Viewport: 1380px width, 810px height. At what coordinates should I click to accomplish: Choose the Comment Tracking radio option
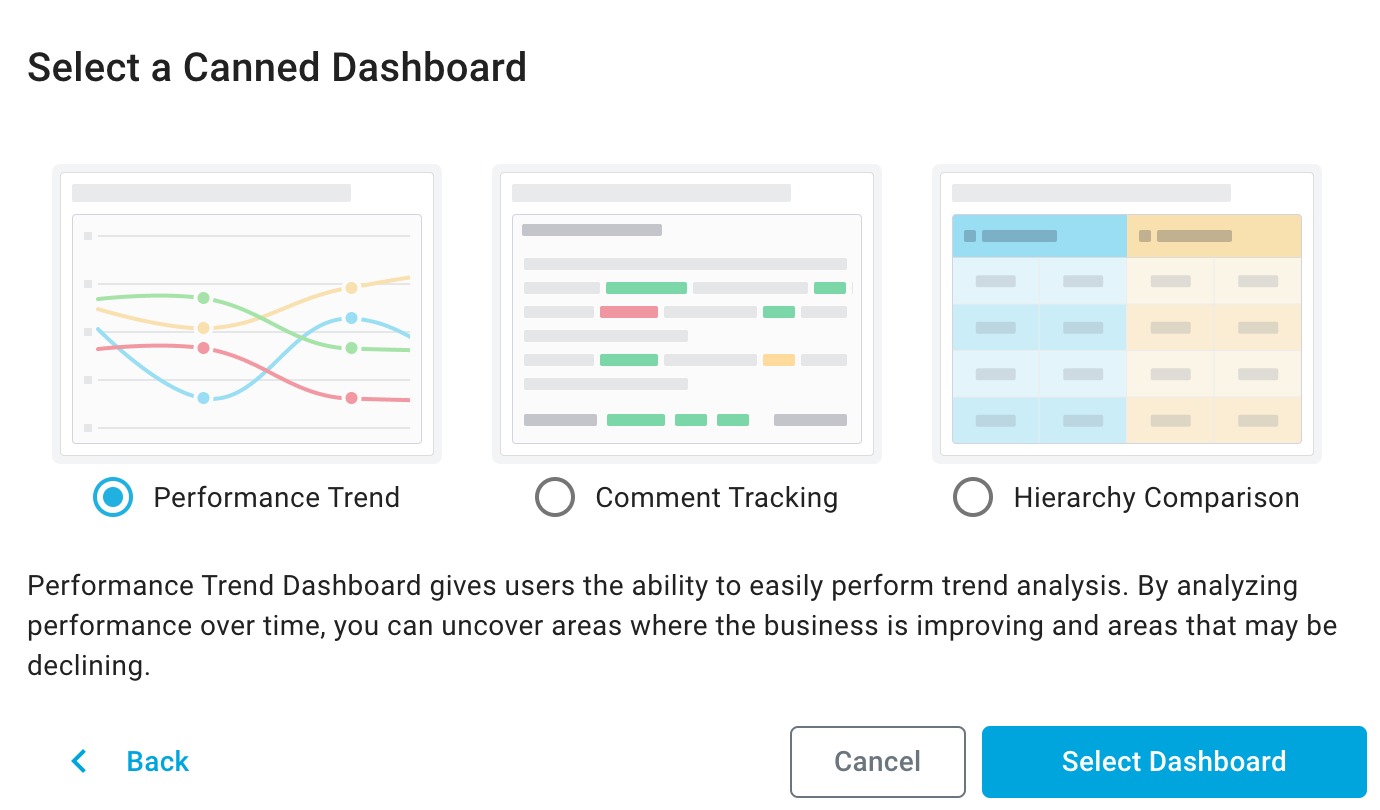[555, 497]
